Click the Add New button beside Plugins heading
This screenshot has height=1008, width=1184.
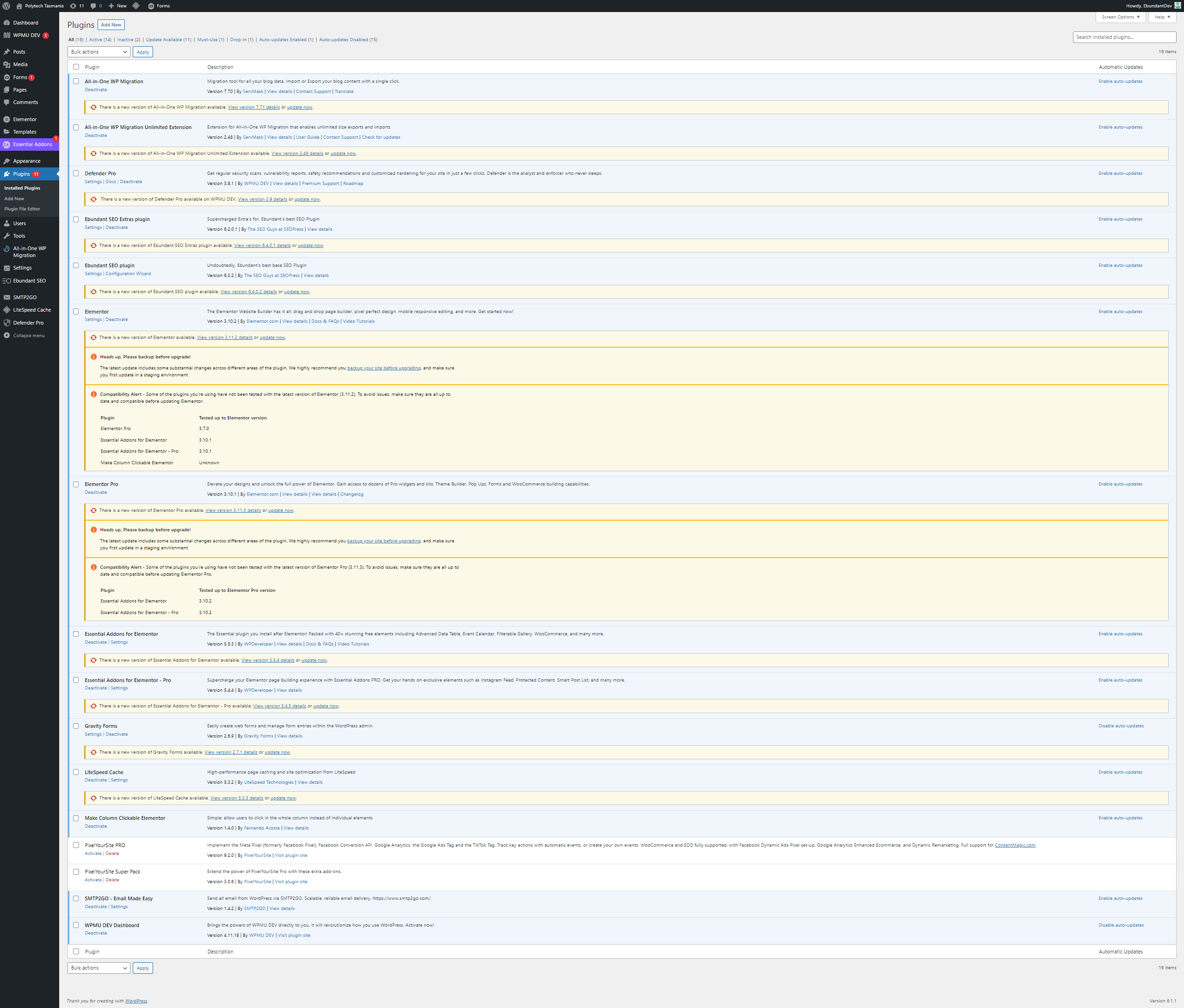click(x=111, y=25)
